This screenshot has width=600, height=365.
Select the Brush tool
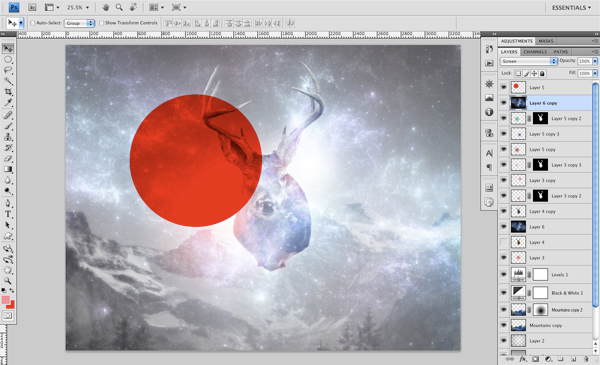(8, 126)
